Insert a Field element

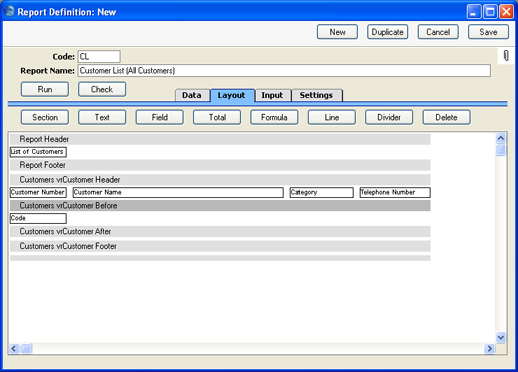pyautogui.click(x=159, y=117)
